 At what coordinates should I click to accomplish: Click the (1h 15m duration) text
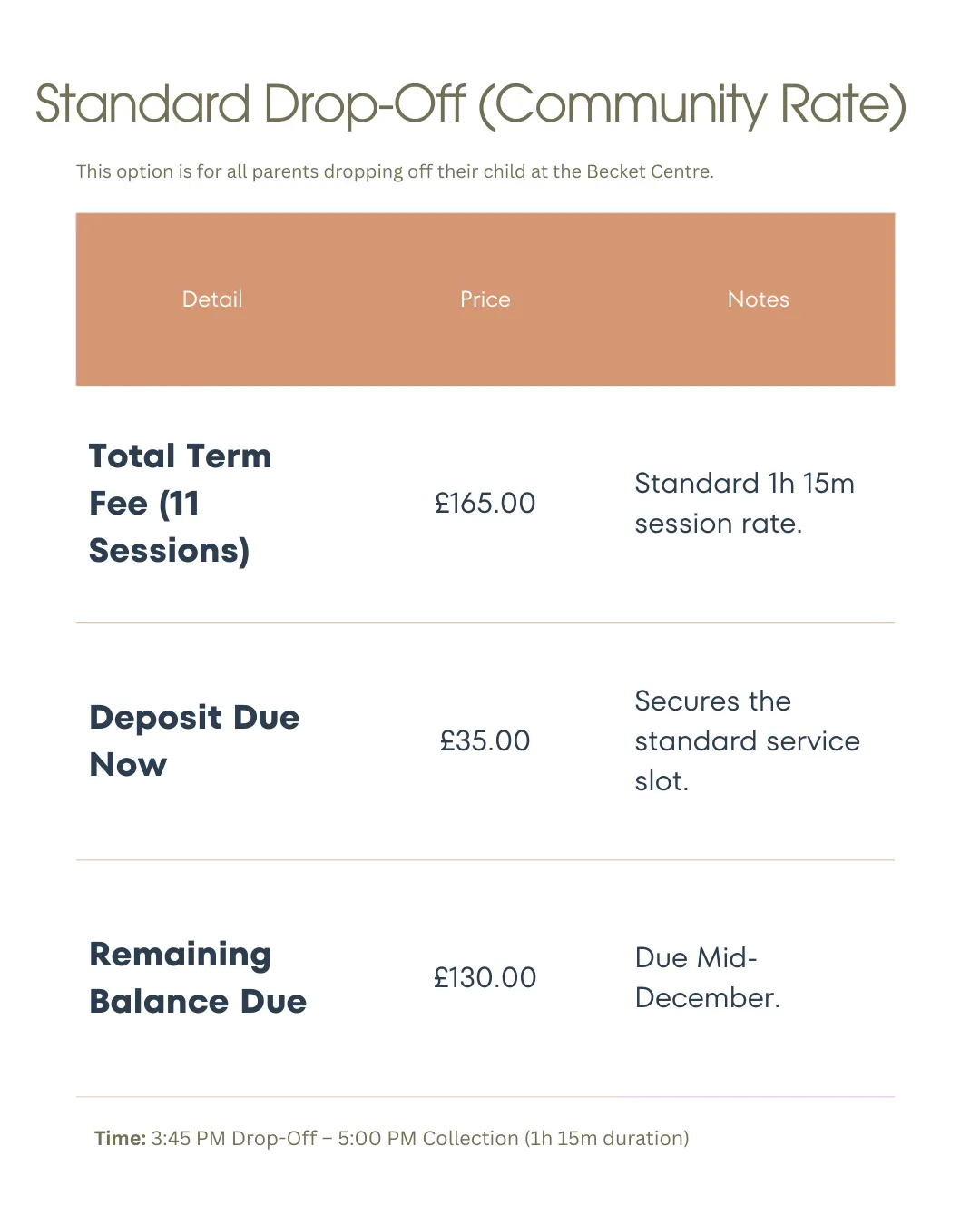[606, 1138]
